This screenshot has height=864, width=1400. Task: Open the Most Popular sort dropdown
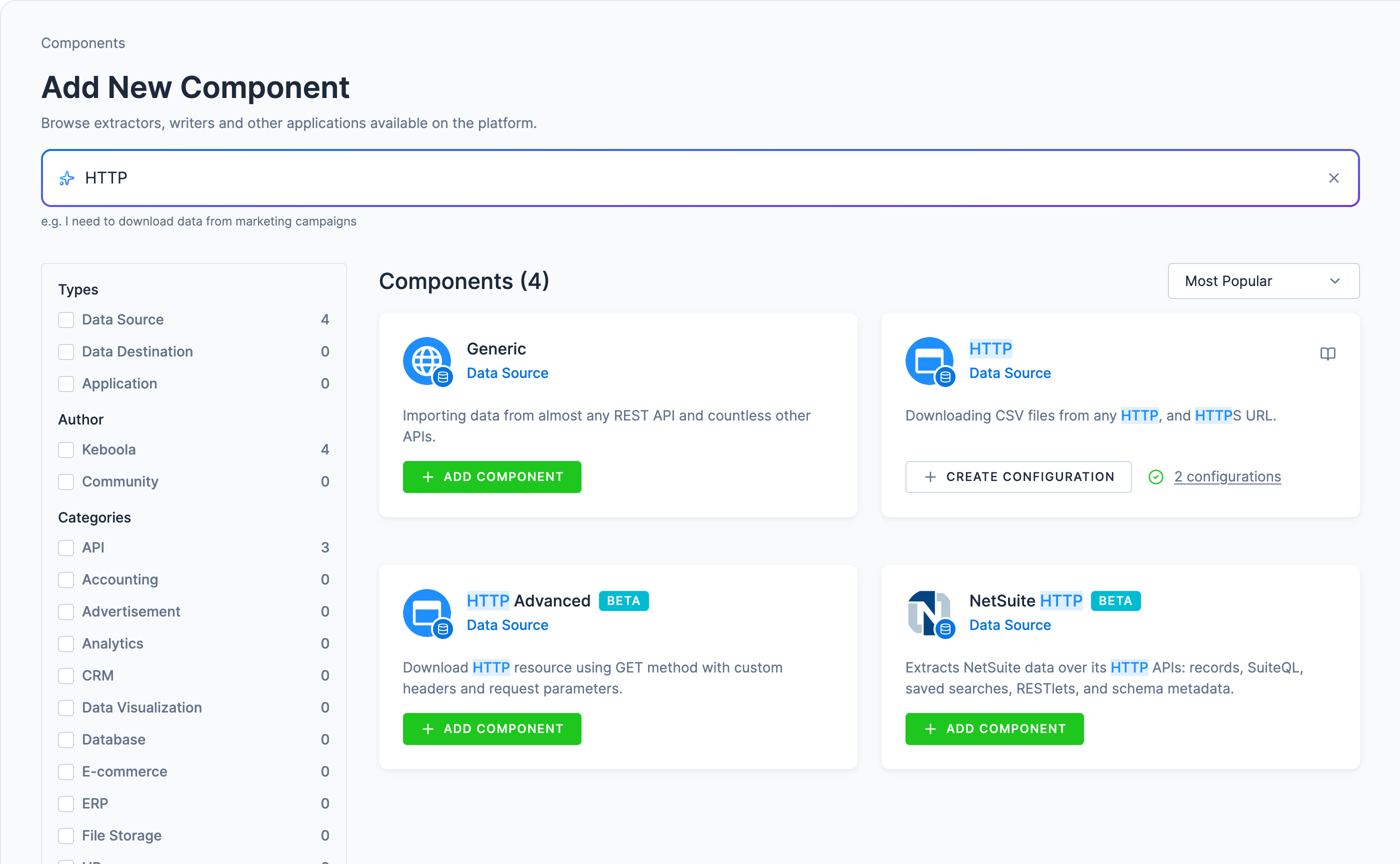[x=1263, y=281]
